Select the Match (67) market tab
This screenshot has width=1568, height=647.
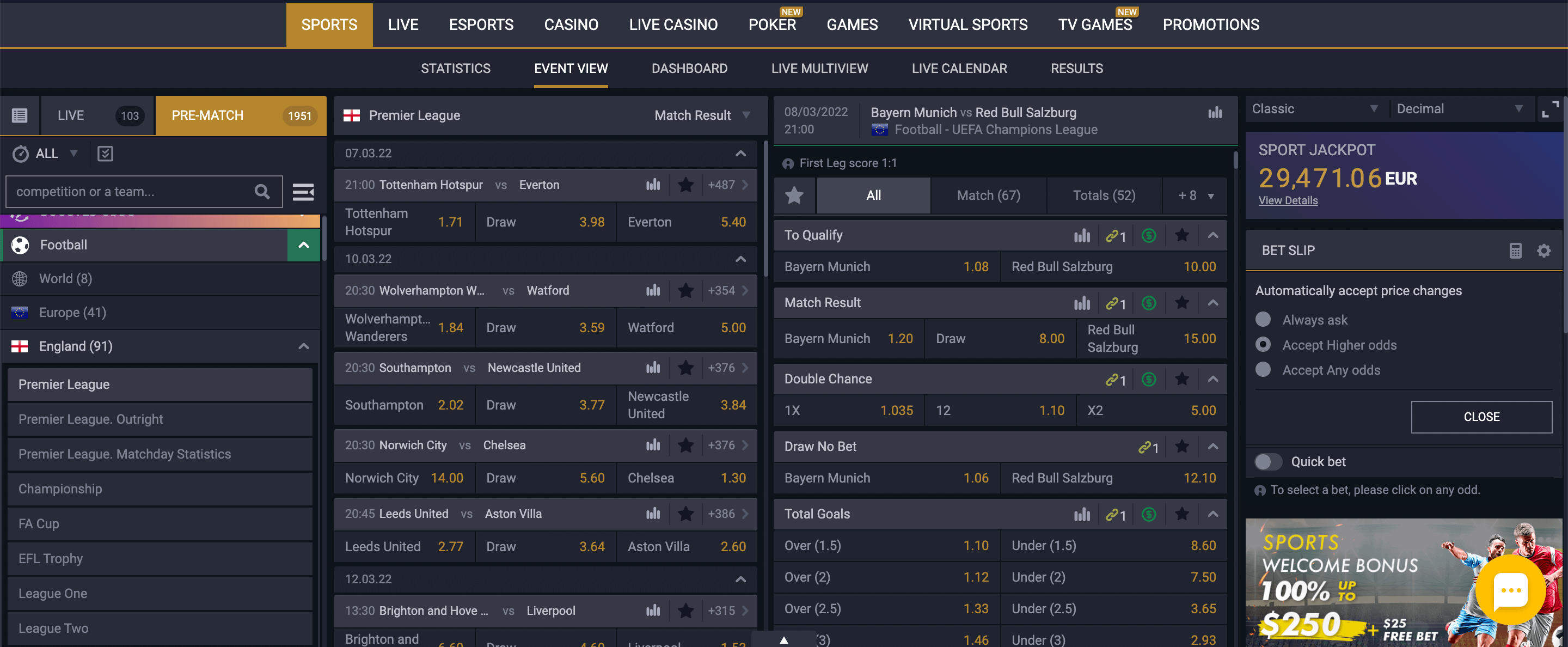(x=988, y=196)
